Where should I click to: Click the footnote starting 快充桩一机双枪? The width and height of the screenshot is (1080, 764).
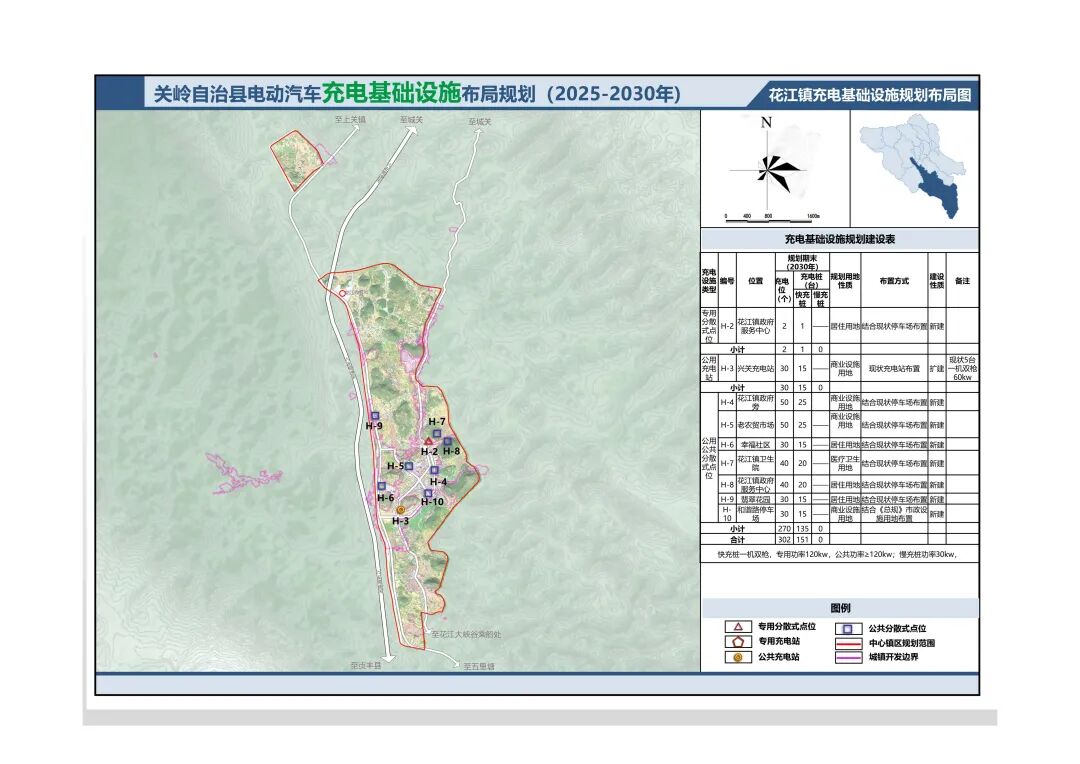point(837,554)
